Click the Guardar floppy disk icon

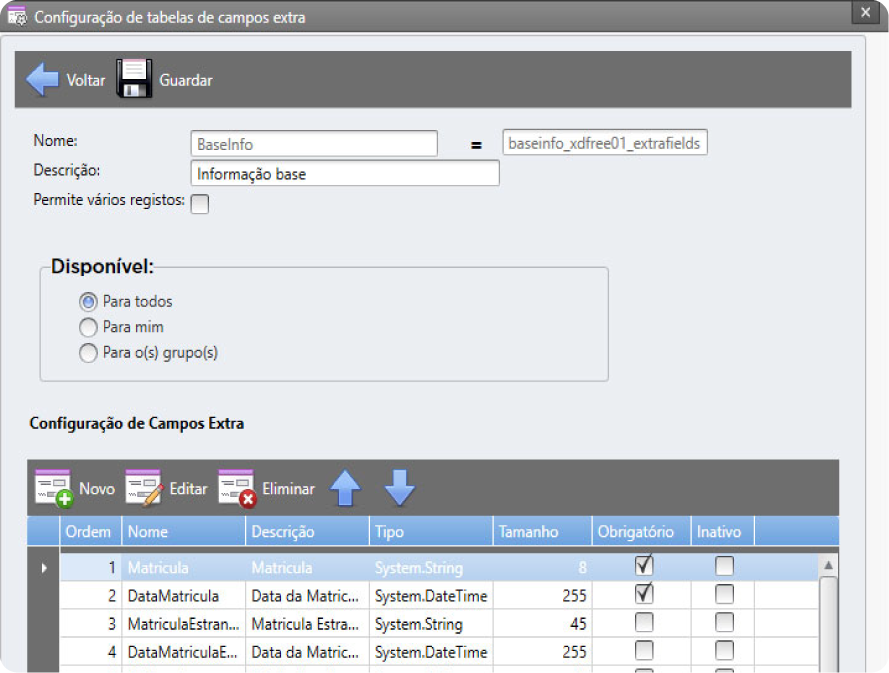click(134, 80)
